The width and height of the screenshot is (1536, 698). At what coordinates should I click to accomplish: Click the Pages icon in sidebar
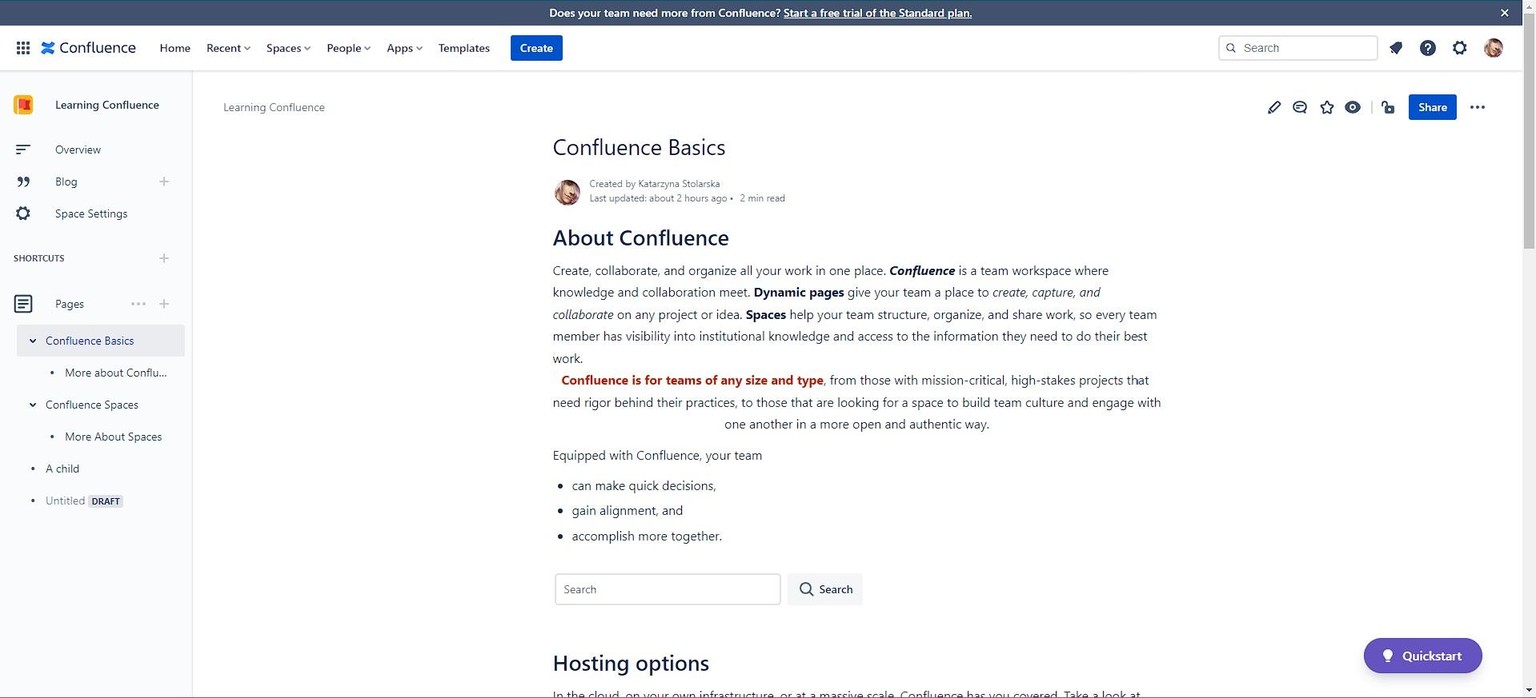(23, 304)
